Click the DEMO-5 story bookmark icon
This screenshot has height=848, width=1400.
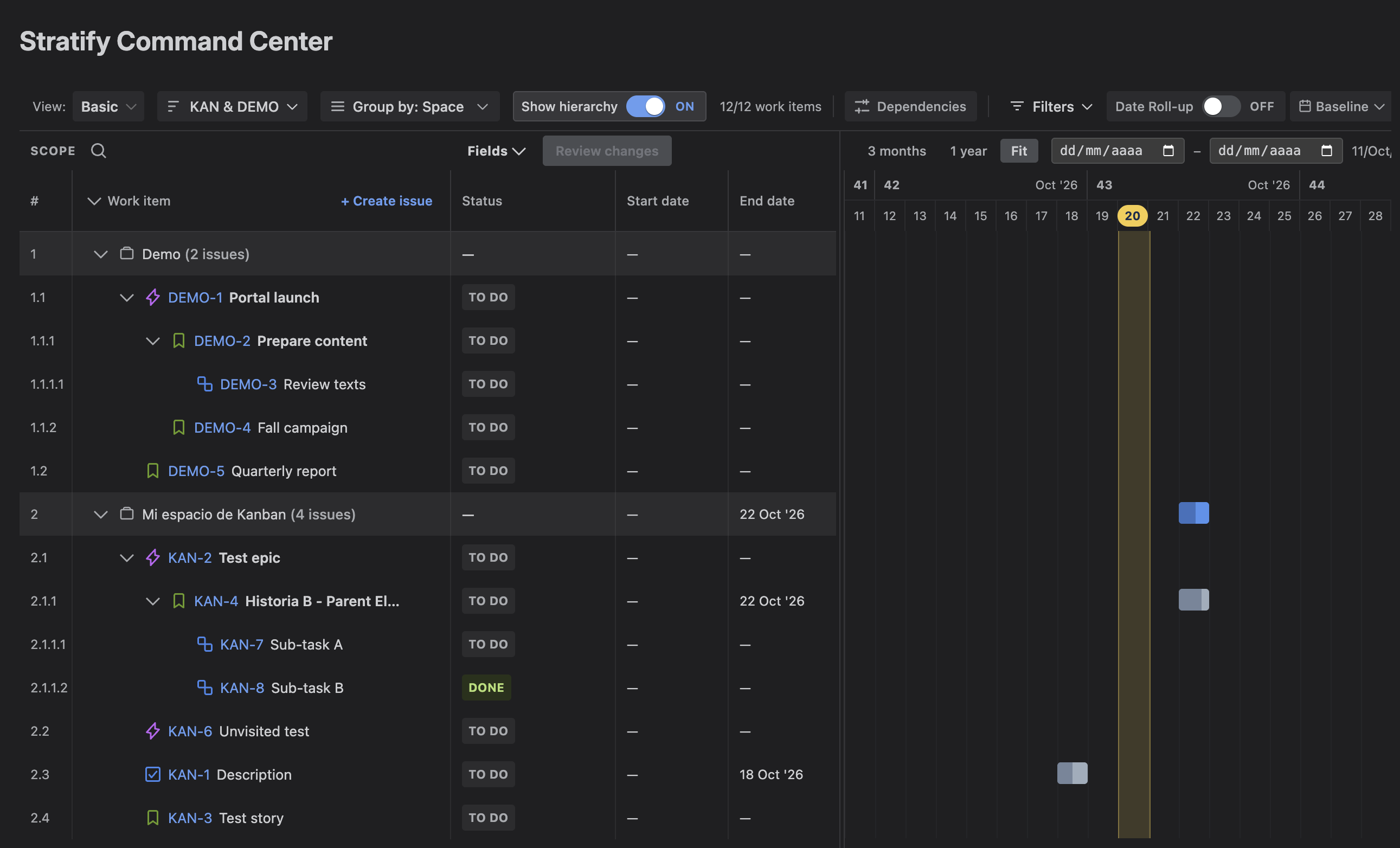[x=152, y=471]
